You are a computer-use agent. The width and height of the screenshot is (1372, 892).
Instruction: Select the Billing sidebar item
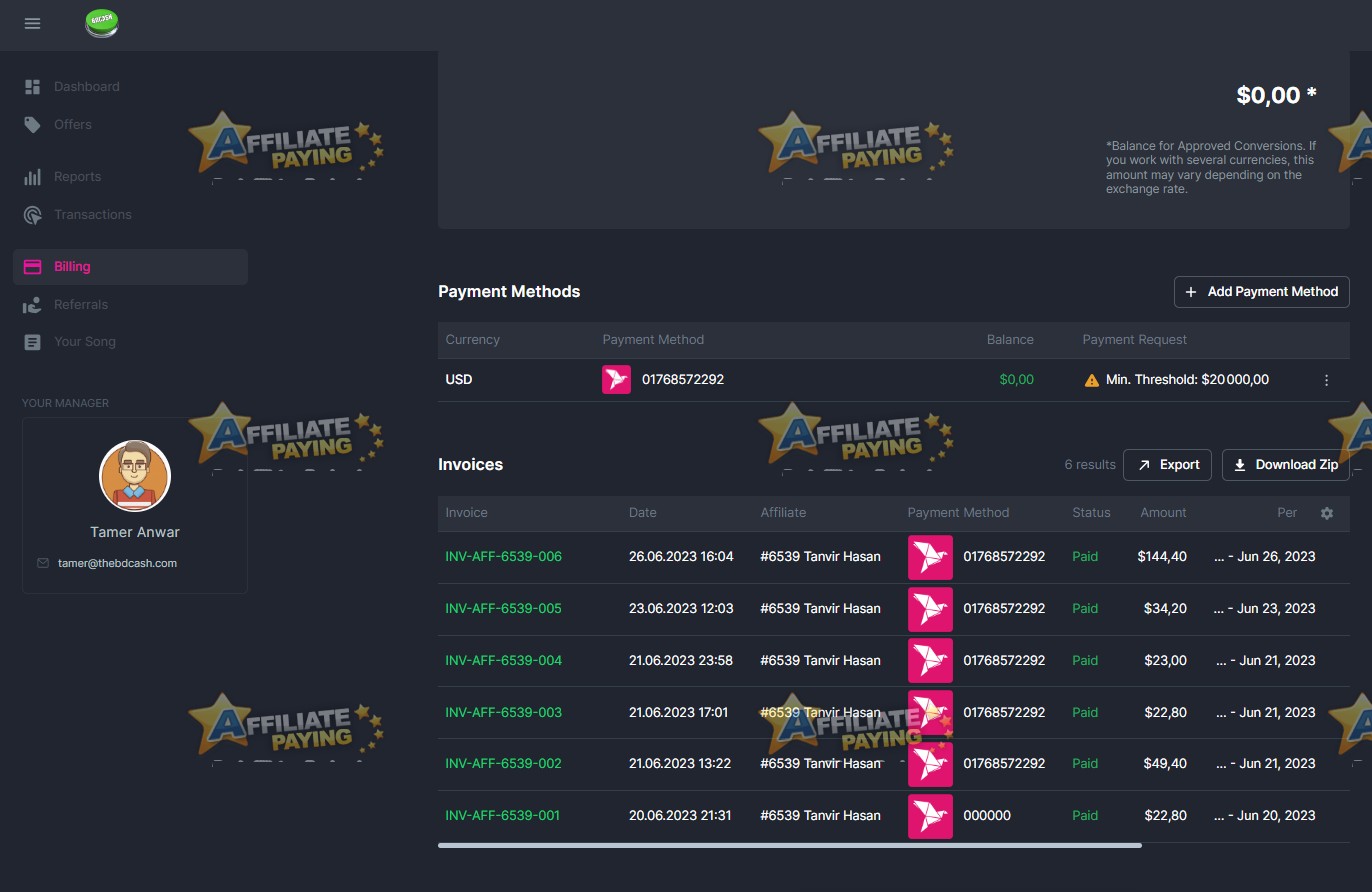(130, 267)
